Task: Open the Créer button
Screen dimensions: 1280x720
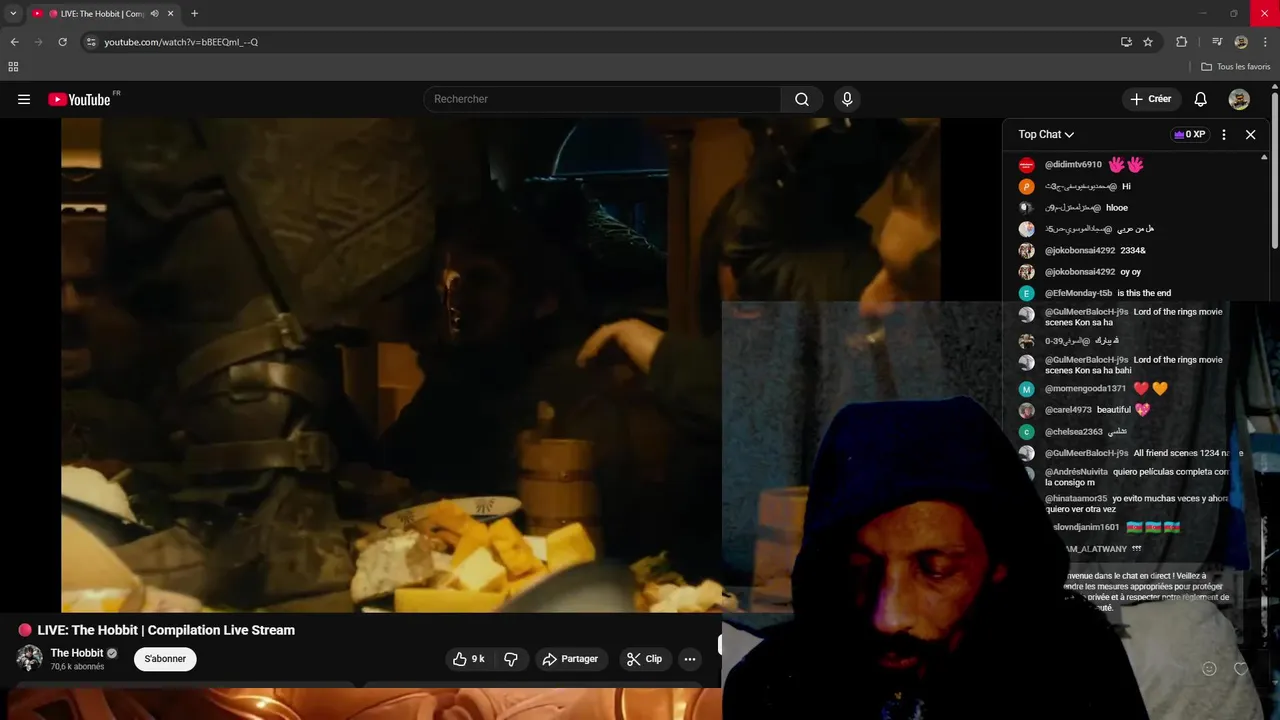Action: coord(1151,99)
